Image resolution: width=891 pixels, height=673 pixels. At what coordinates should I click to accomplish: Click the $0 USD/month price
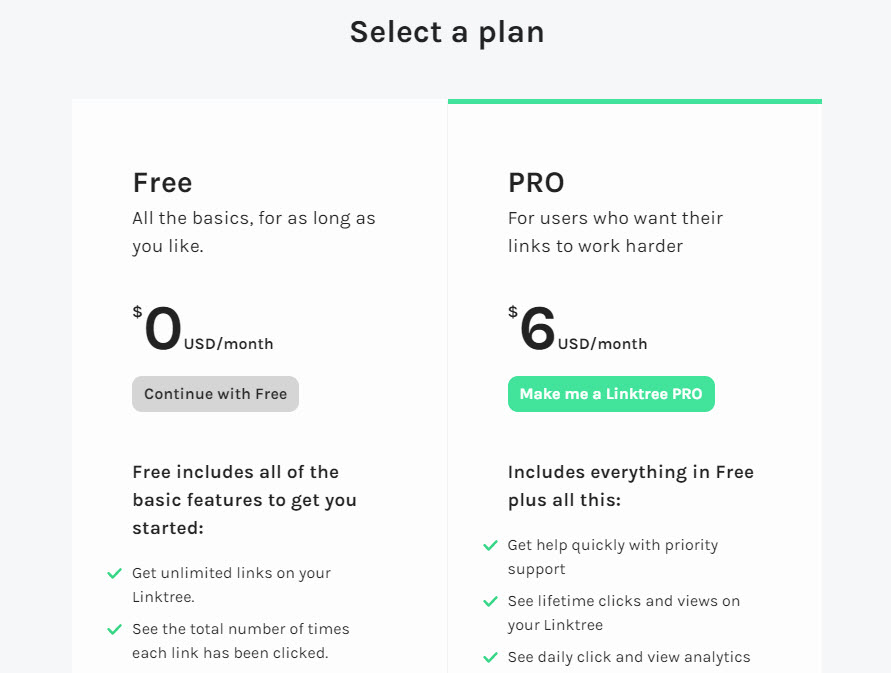[202, 330]
